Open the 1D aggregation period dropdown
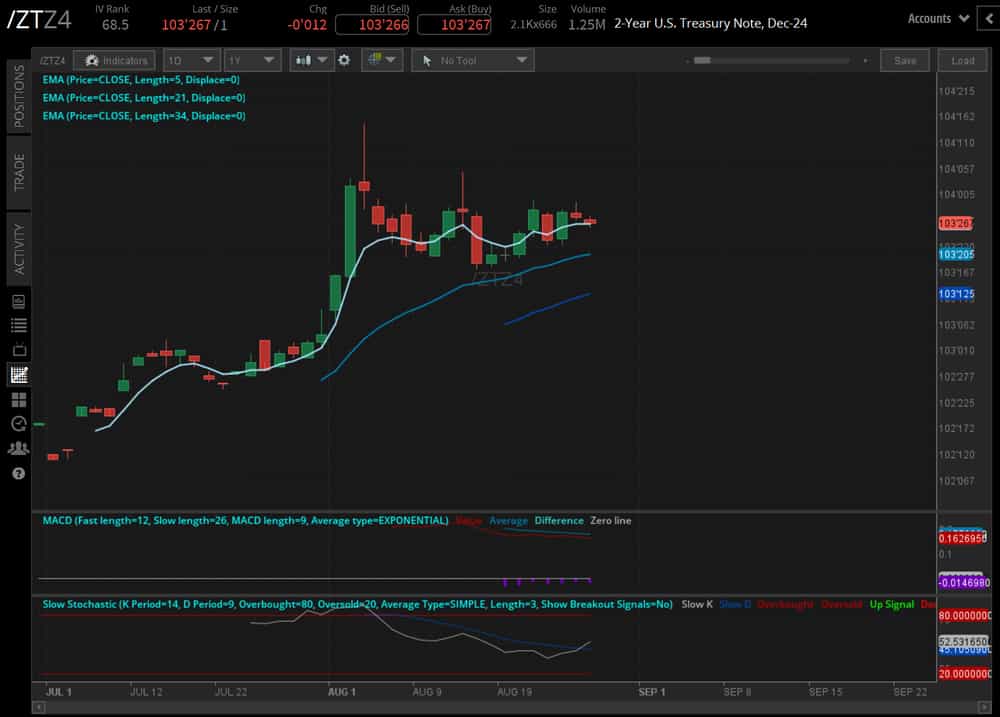This screenshot has width=1000, height=717. click(x=191, y=61)
